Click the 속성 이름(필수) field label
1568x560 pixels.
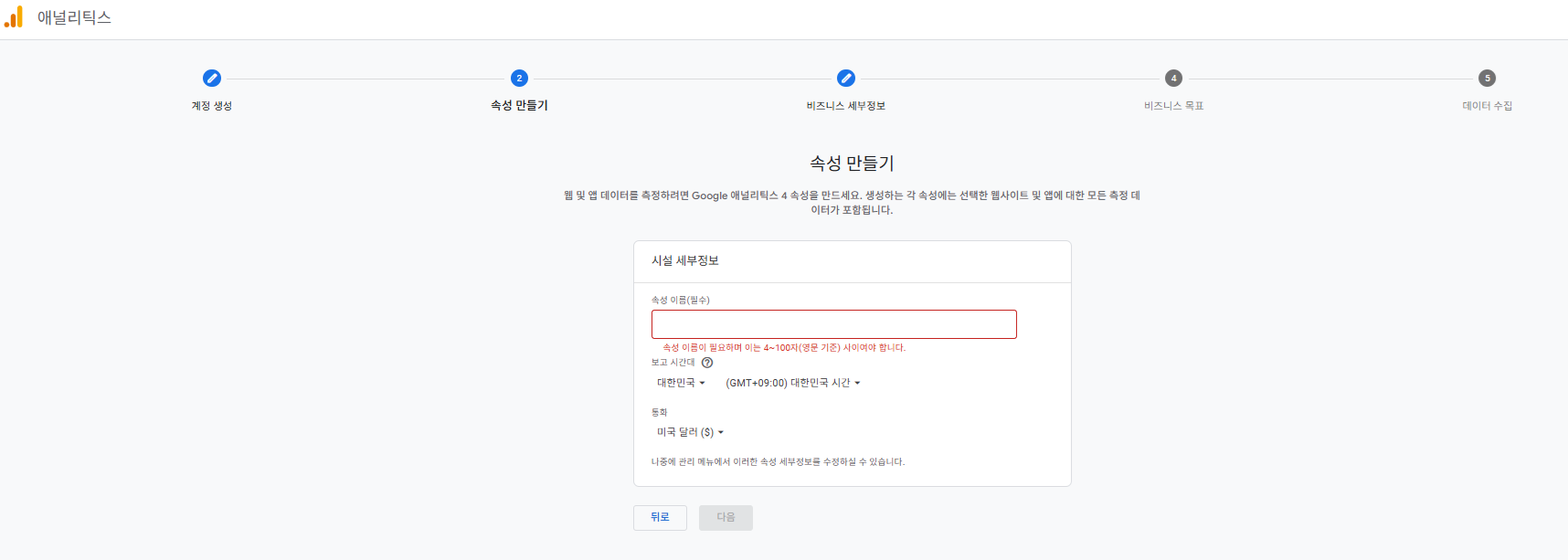(x=680, y=301)
